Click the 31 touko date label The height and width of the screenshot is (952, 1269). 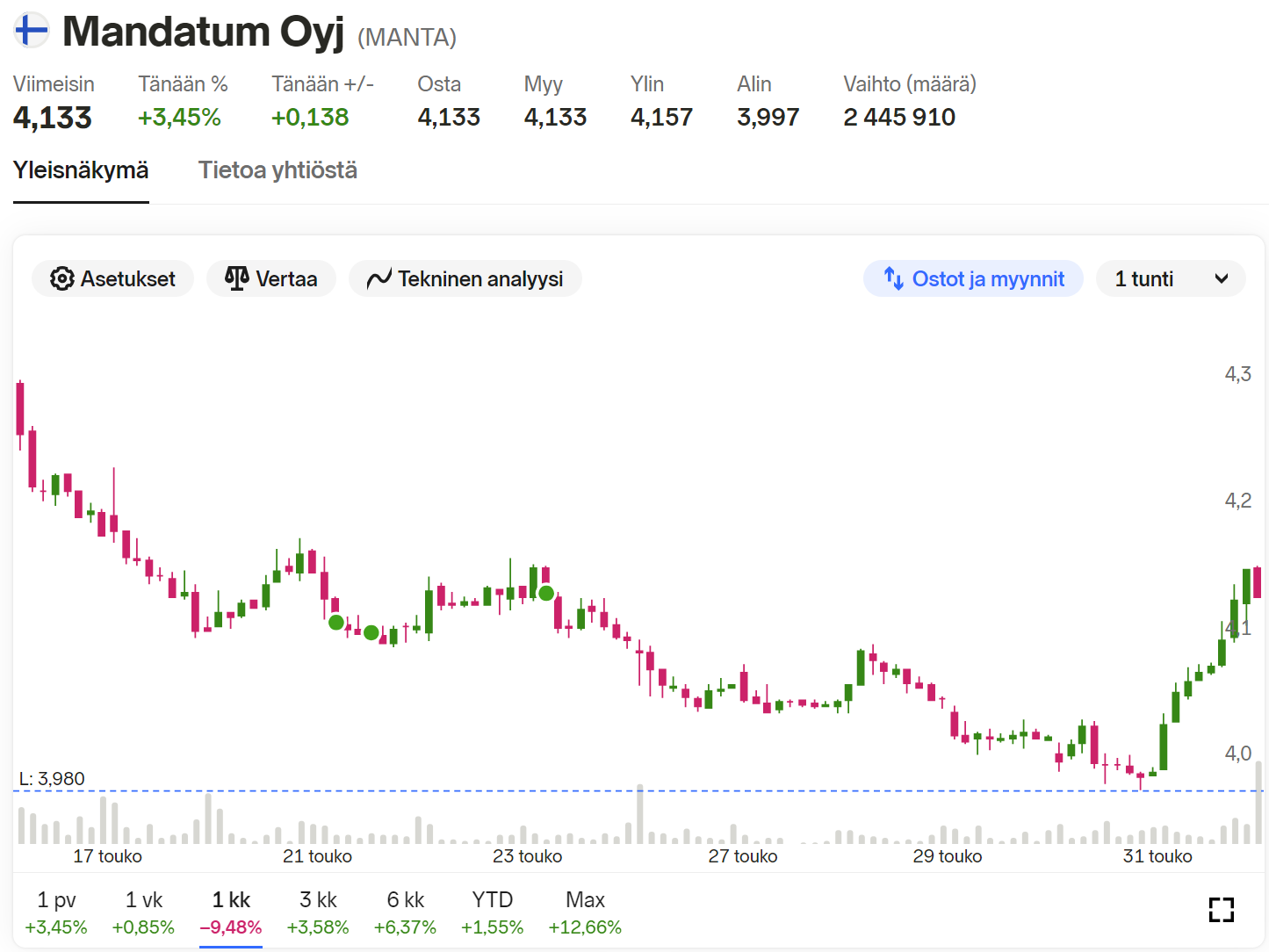pyautogui.click(x=1157, y=856)
